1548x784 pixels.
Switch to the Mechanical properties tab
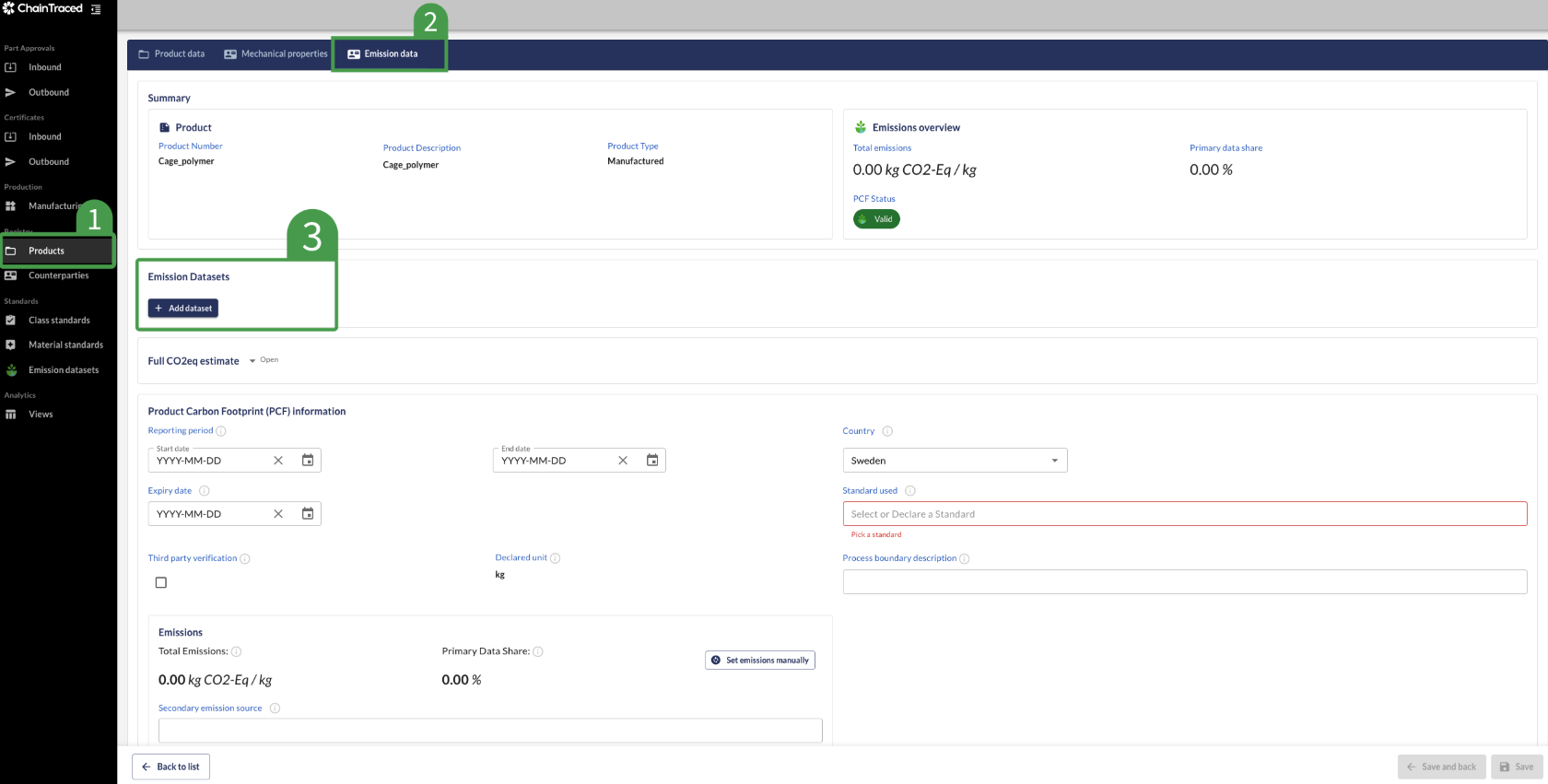pyautogui.click(x=276, y=54)
